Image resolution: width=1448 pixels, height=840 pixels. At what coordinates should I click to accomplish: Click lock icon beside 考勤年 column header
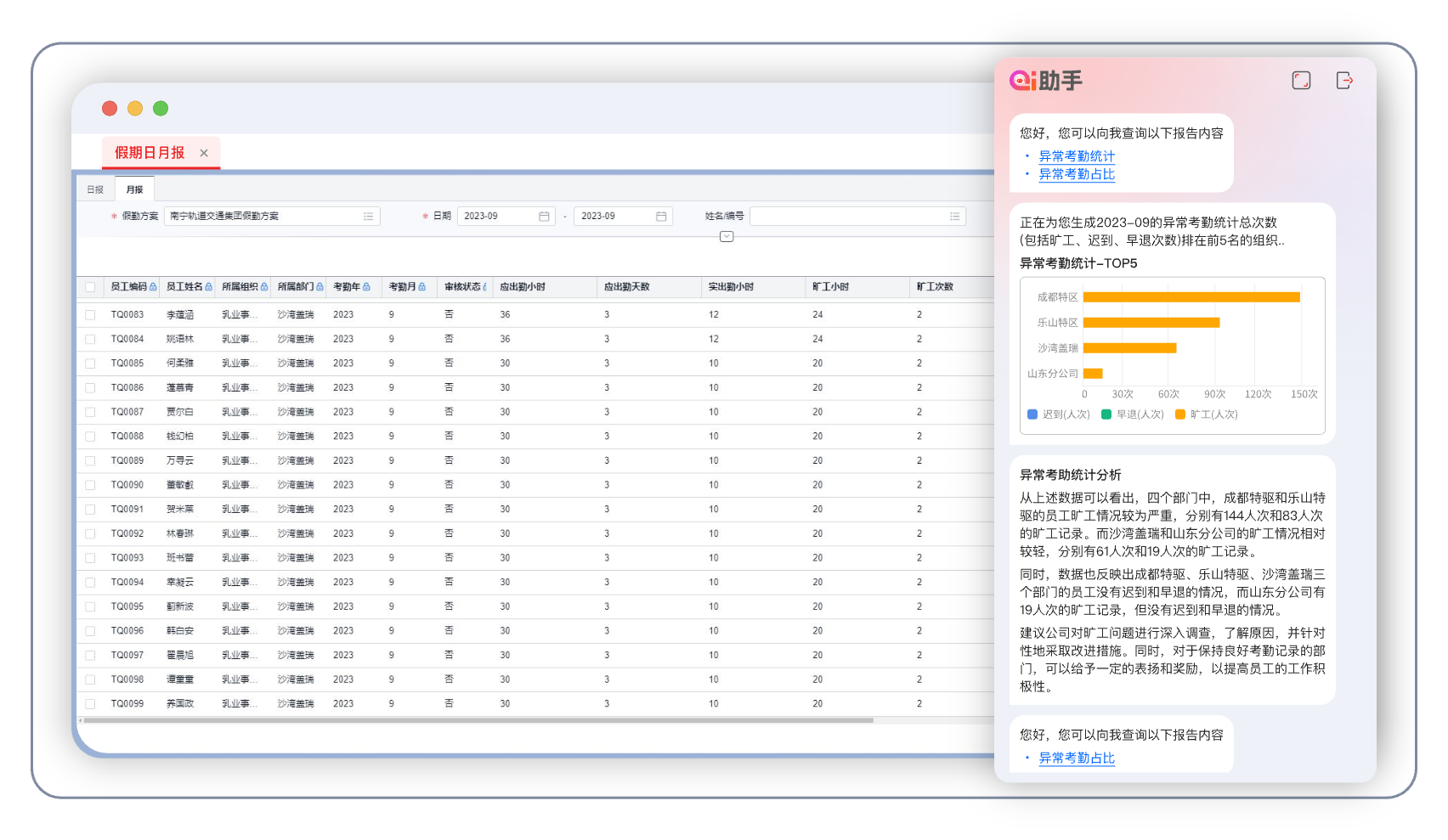[366, 287]
